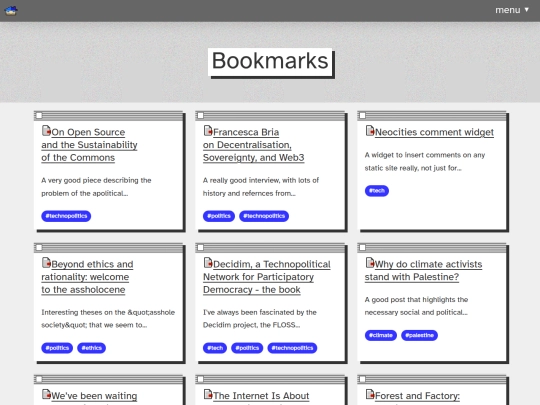
Task: Select the #climate tag
Action: 381,335
